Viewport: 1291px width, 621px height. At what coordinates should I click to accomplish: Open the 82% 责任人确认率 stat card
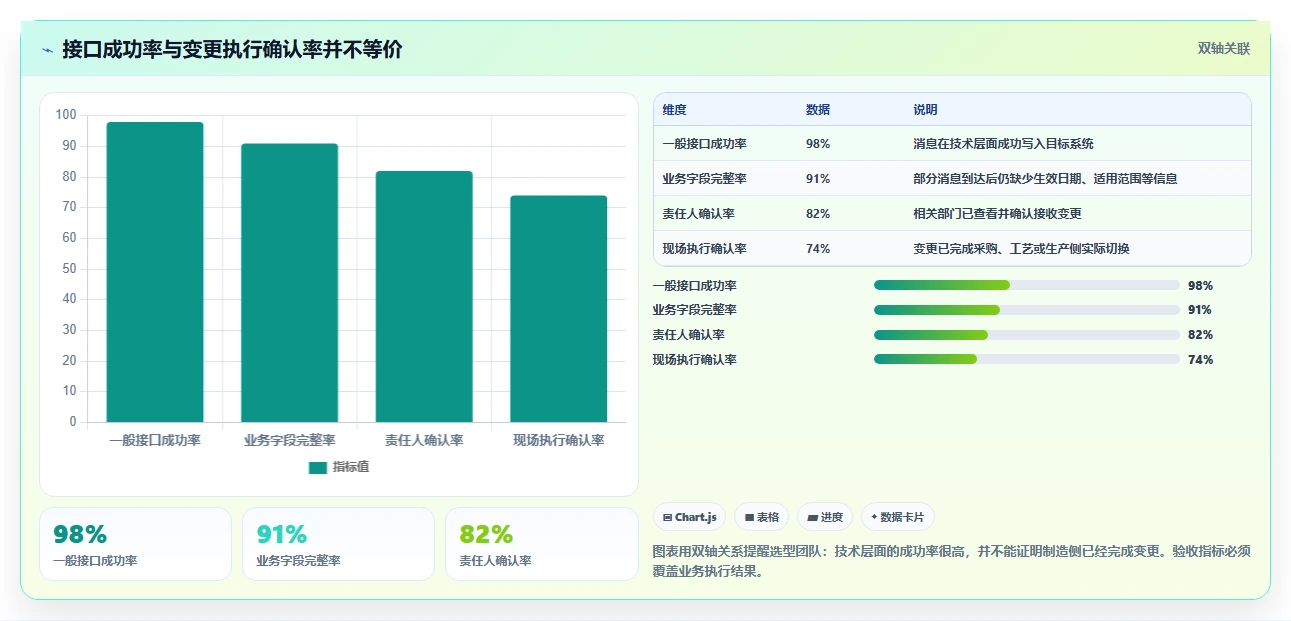pos(541,544)
